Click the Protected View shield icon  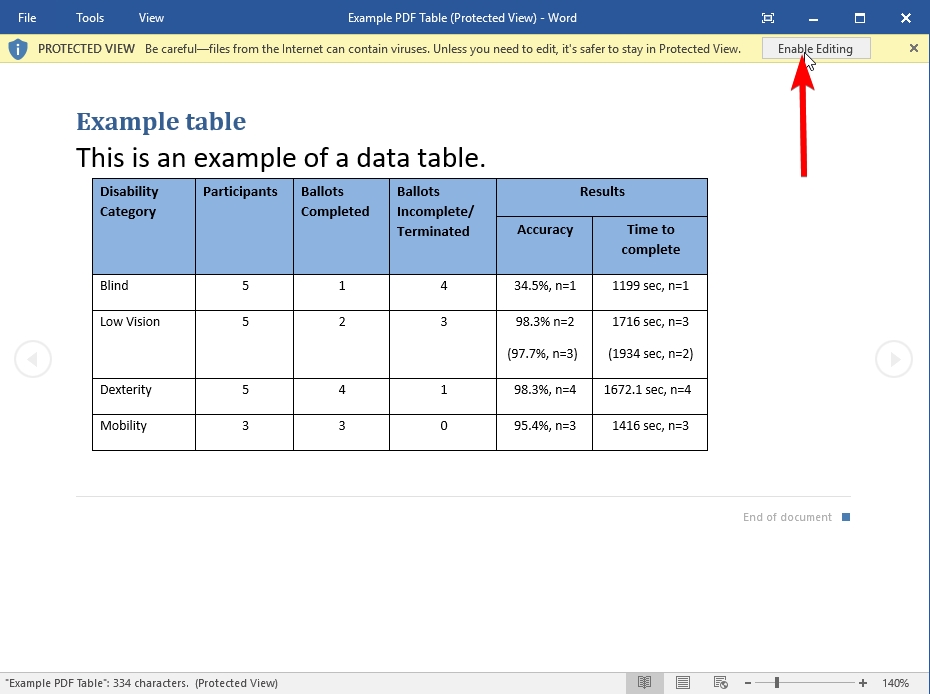click(17, 47)
